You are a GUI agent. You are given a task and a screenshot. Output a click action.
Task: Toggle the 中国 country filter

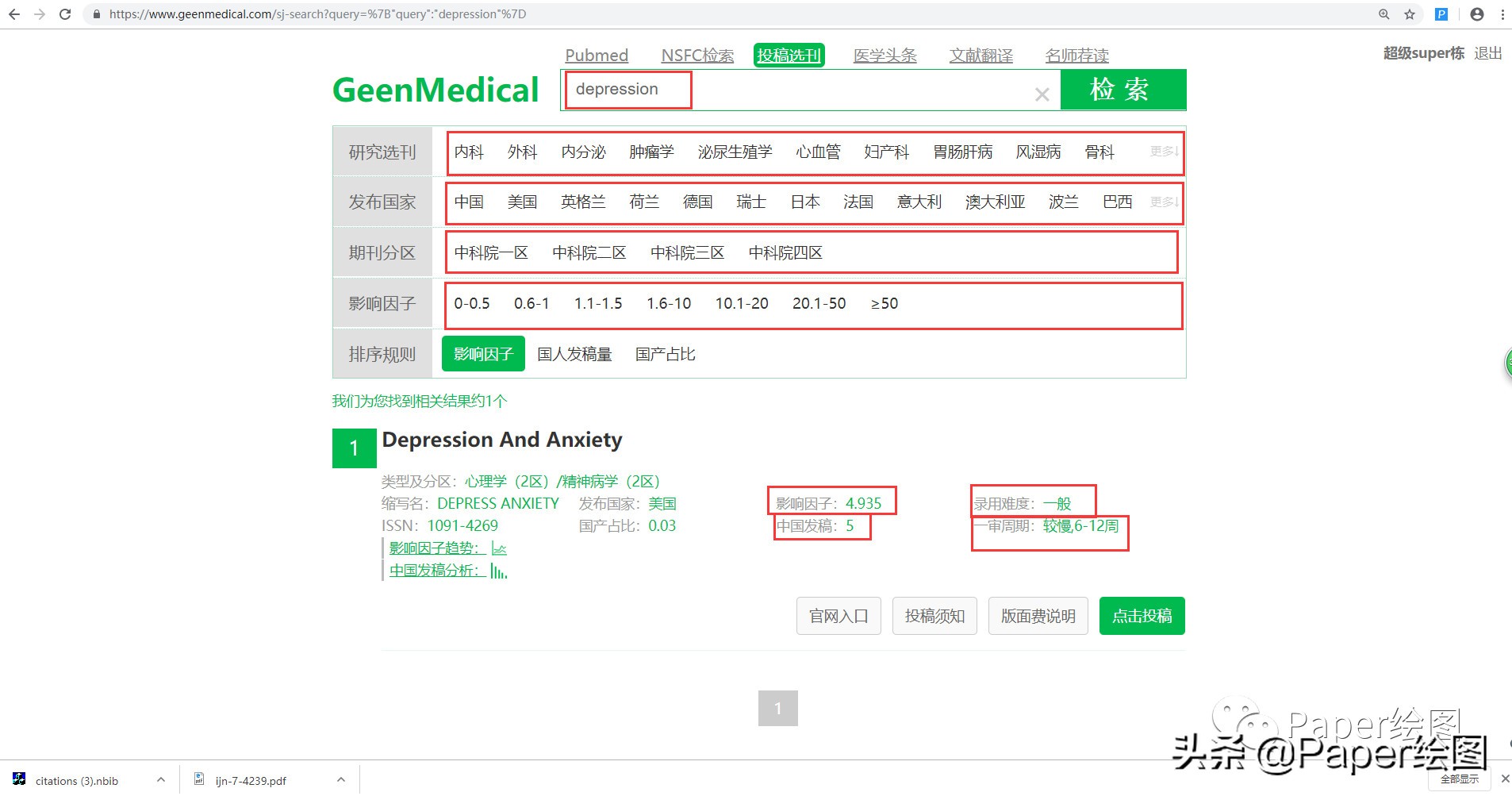tap(468, 202)
